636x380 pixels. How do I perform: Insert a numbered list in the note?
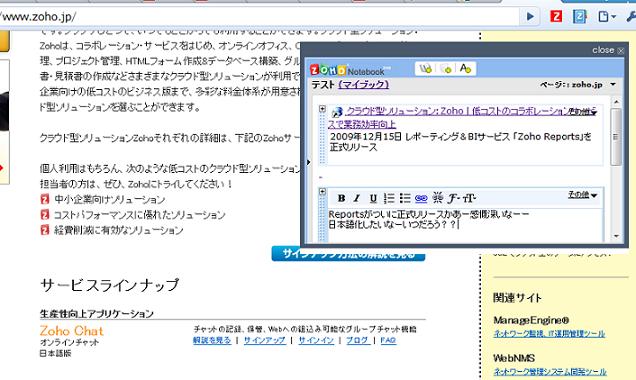[389, 198]
